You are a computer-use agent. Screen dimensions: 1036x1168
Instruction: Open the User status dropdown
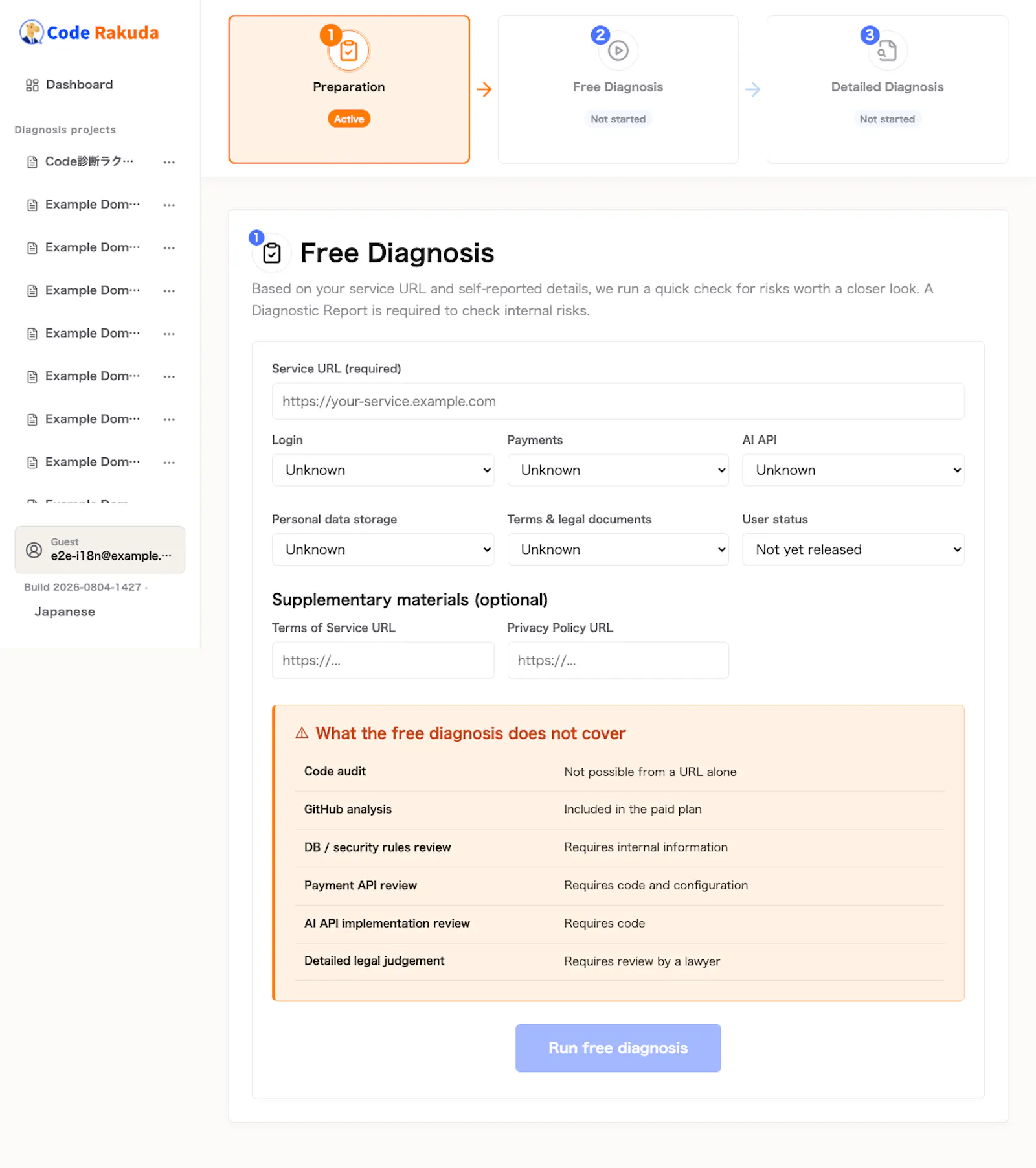click(853, 549)
